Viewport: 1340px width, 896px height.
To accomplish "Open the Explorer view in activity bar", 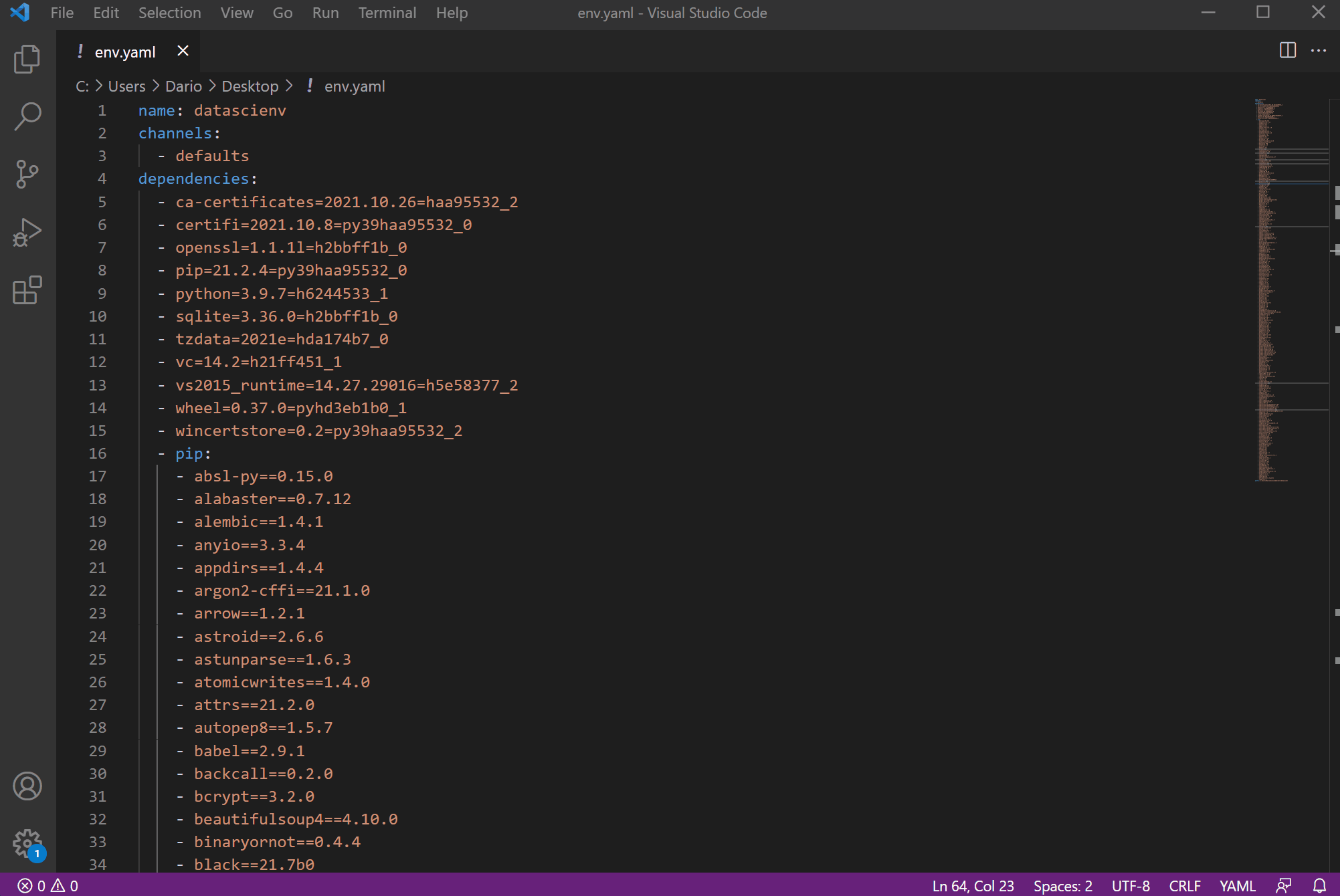I will tap(27, 59).
